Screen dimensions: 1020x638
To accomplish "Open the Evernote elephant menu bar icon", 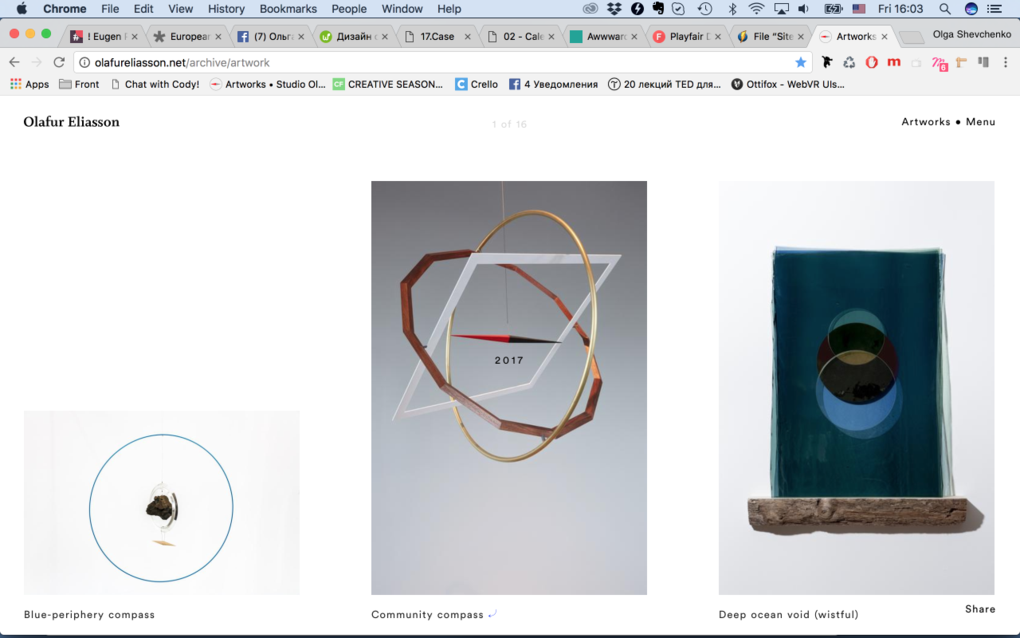I will 658,9.
